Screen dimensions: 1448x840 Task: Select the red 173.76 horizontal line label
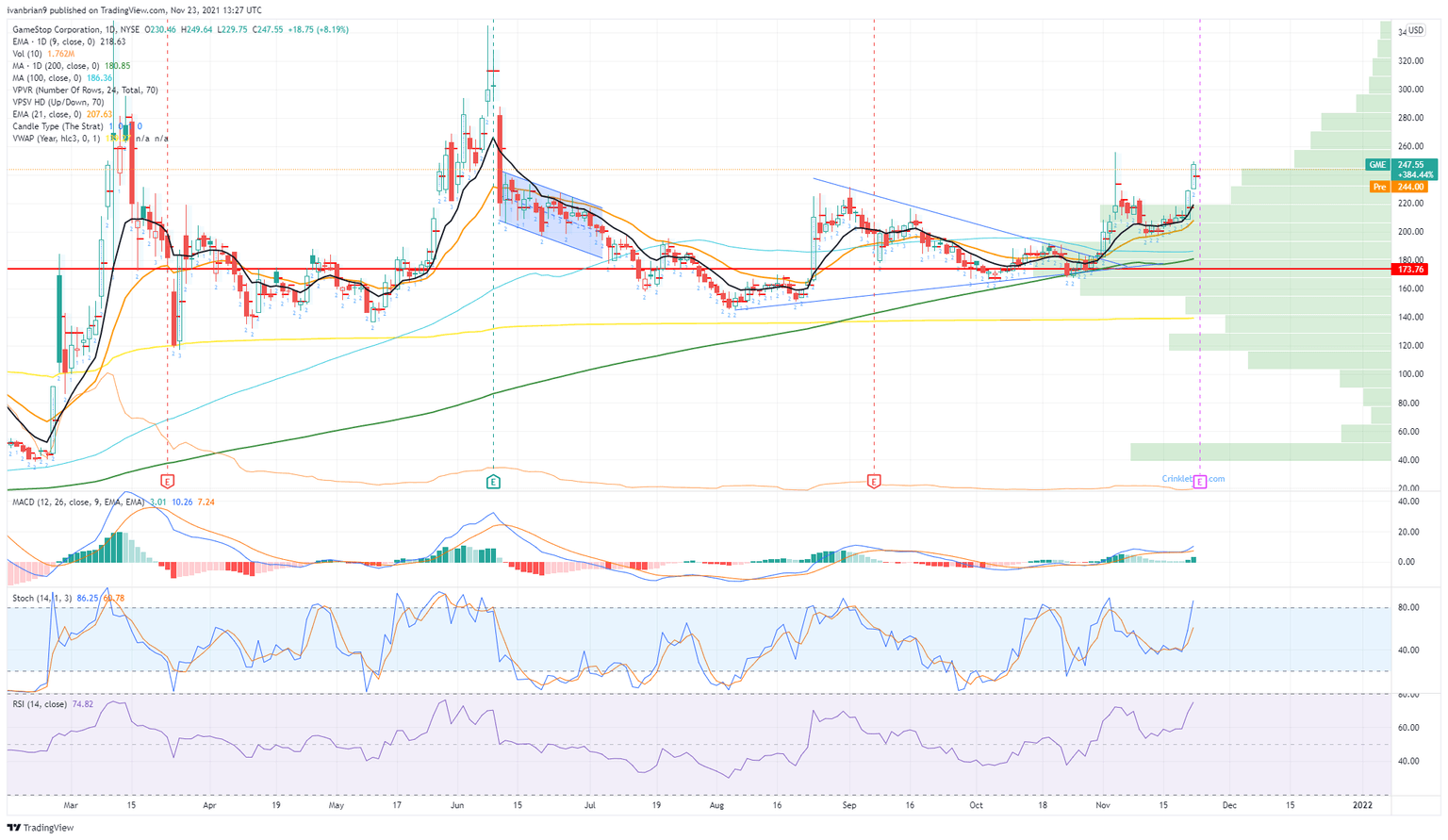1410,270
